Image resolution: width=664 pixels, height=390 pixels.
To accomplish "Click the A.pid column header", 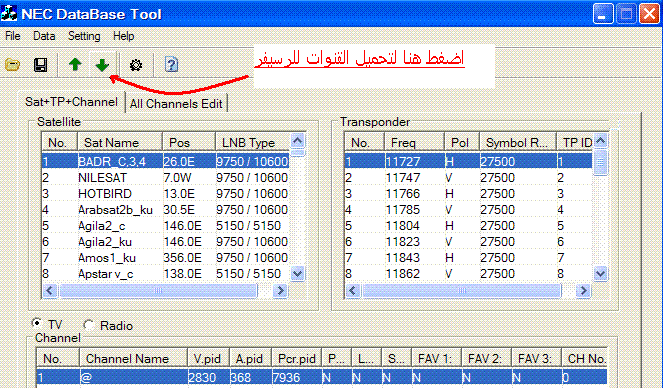I will coord(250,358).
